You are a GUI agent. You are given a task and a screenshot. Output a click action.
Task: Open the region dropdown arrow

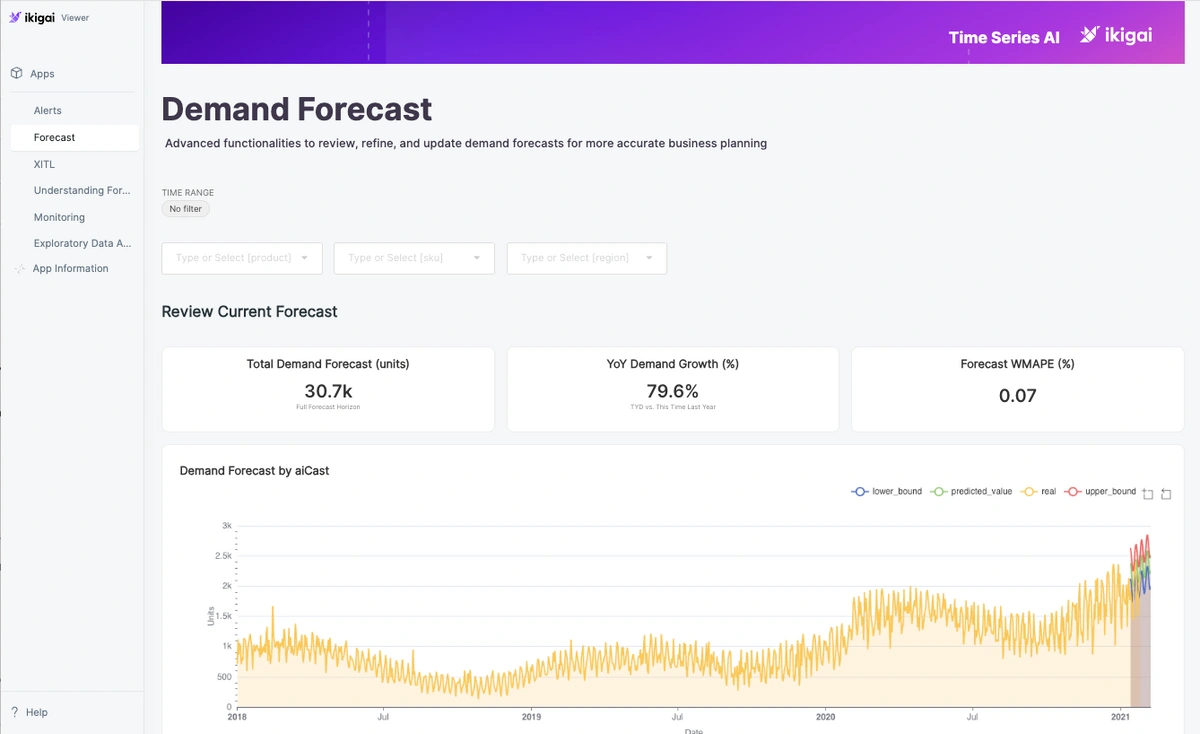pyautogui.click(x=649, y=258)
